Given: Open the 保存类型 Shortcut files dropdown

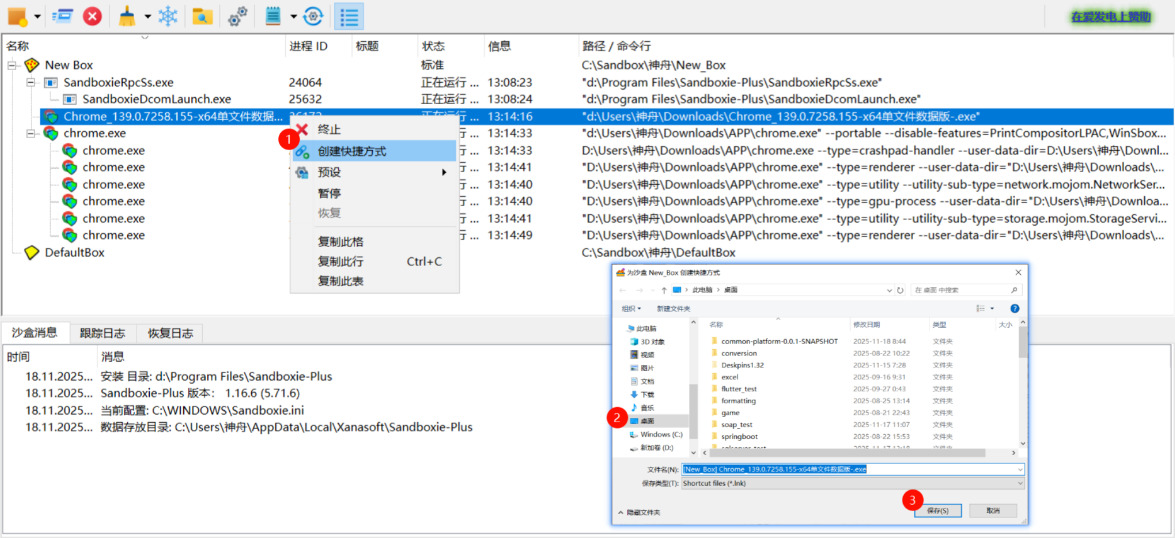Looking at the screenshot, I should pyautogui.click(x=852, y=483).
